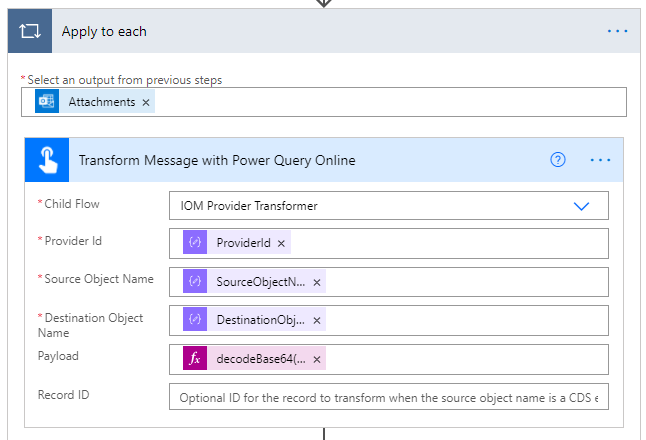Click the ProviderId token label
The height and width of the screenshot is (440, 646).
click(x=243, y=243)
